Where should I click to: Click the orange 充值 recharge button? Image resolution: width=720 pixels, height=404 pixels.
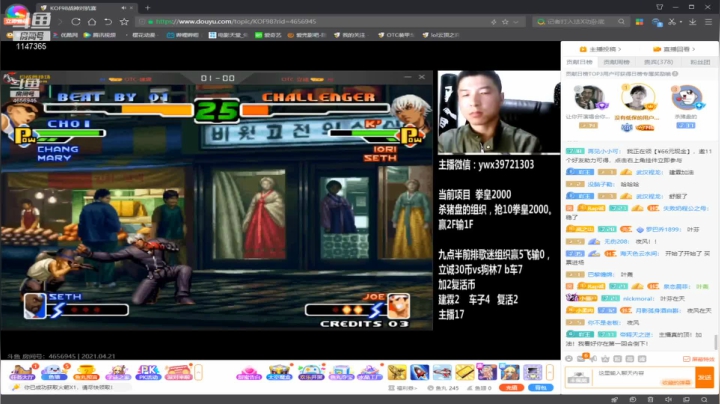click(x=511, y=388)
